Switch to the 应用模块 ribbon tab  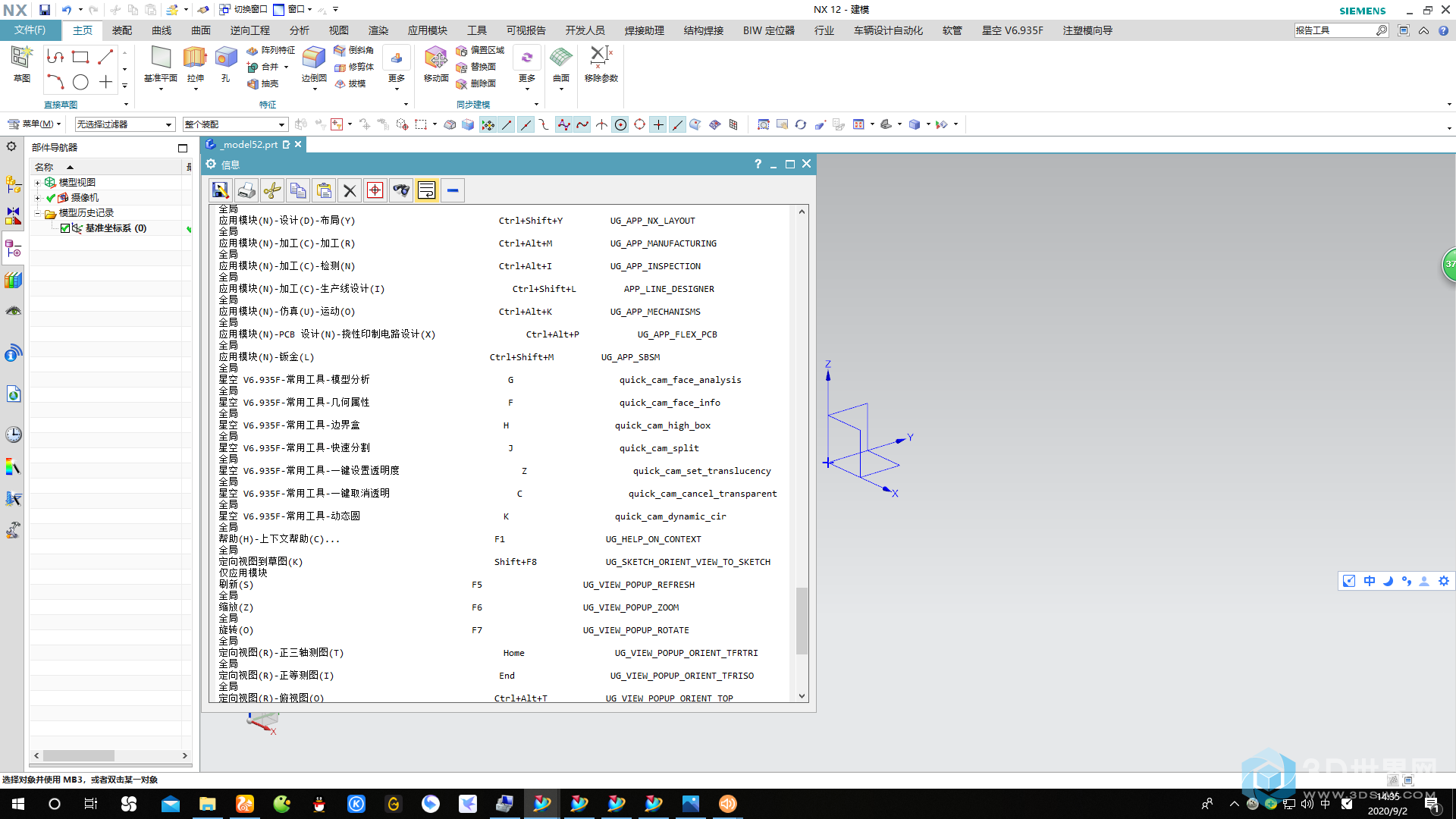(x=428, y=30)
